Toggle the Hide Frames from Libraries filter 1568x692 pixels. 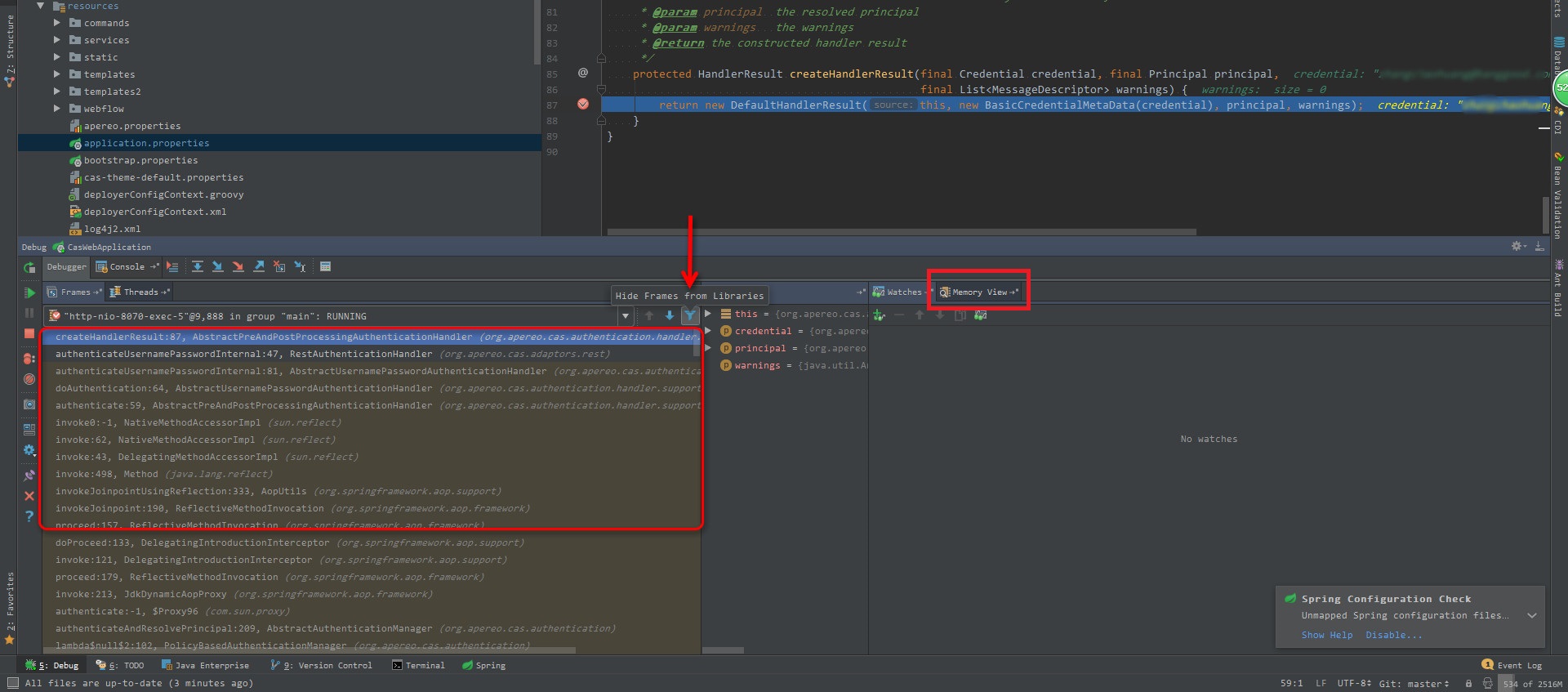coord(690,315)
